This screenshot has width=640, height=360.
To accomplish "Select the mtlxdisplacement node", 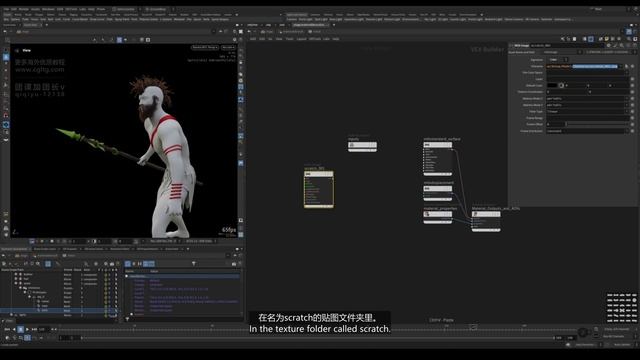I will click(438, 193).
